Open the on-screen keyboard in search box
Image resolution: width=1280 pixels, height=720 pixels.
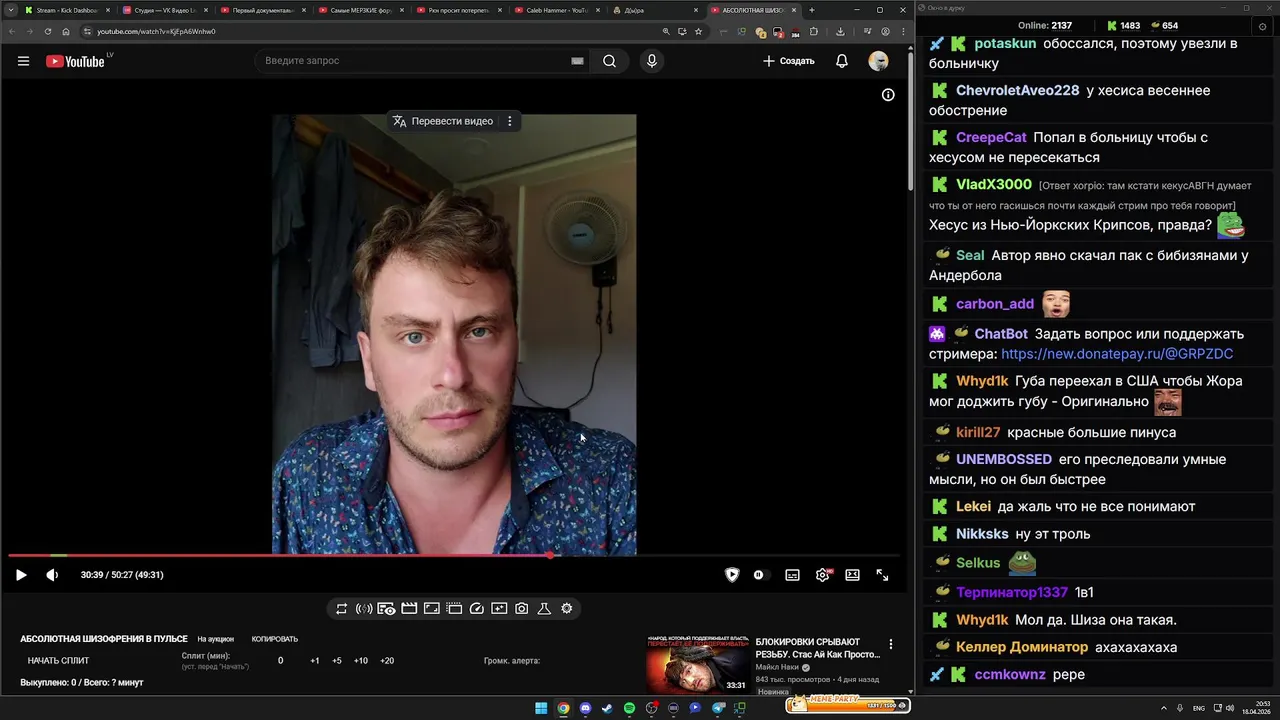[577, 61]
